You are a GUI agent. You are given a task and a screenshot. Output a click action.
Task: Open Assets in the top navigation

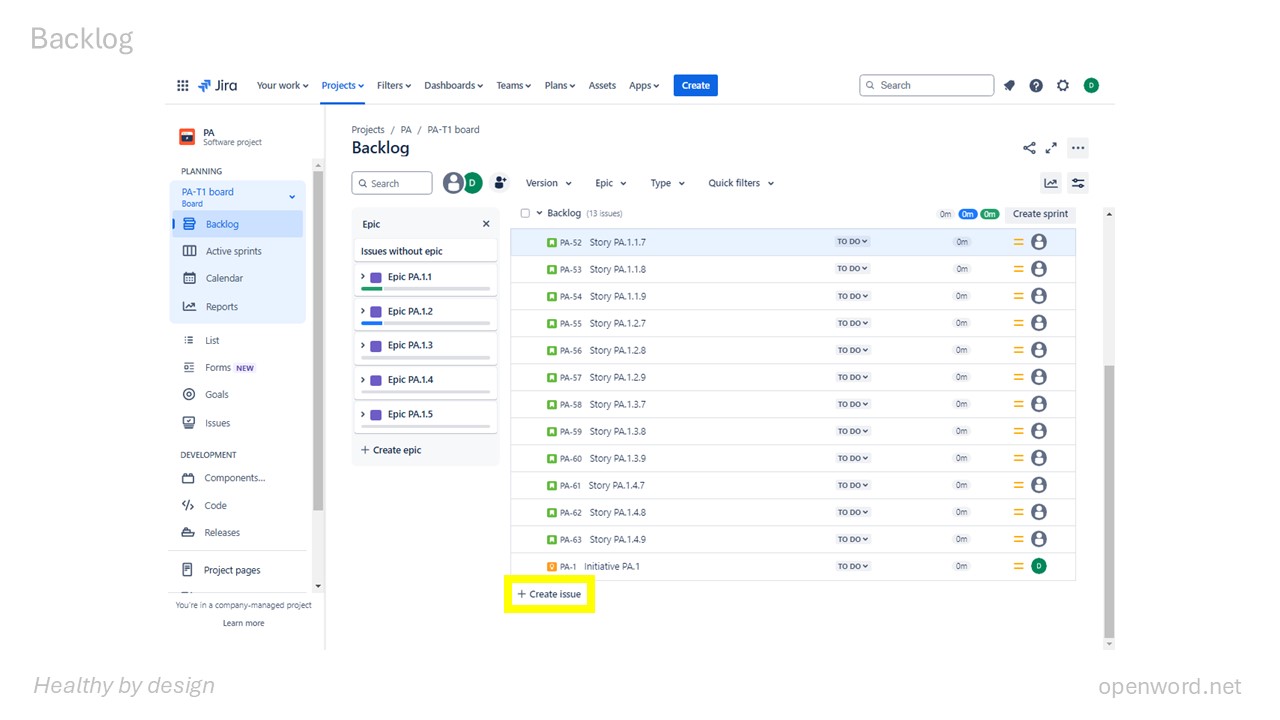602,86
